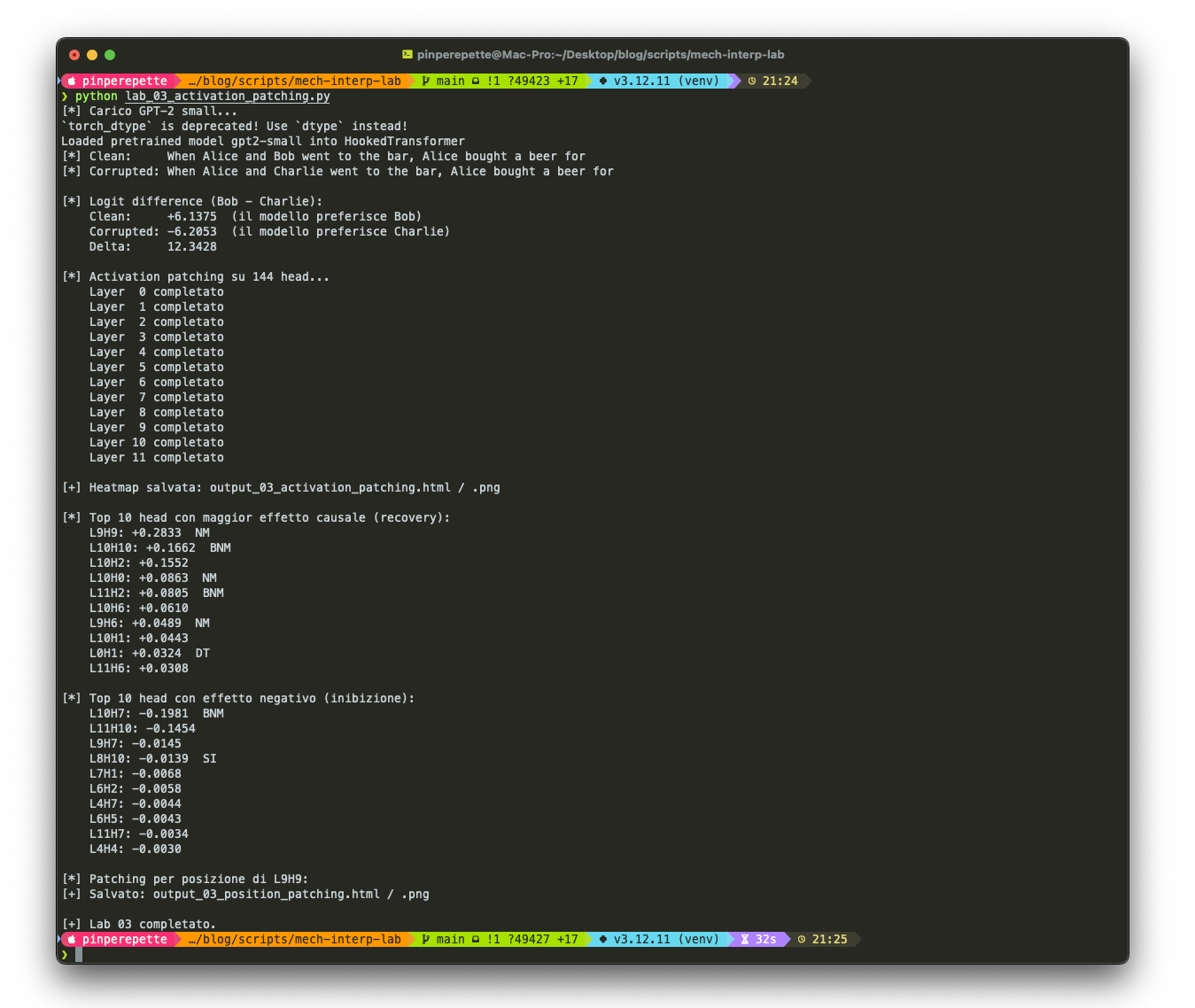The width and height of the screenshot is (1195, 1008).
Task: Select the git branch icon beside "main"
Action: [425, 81]
